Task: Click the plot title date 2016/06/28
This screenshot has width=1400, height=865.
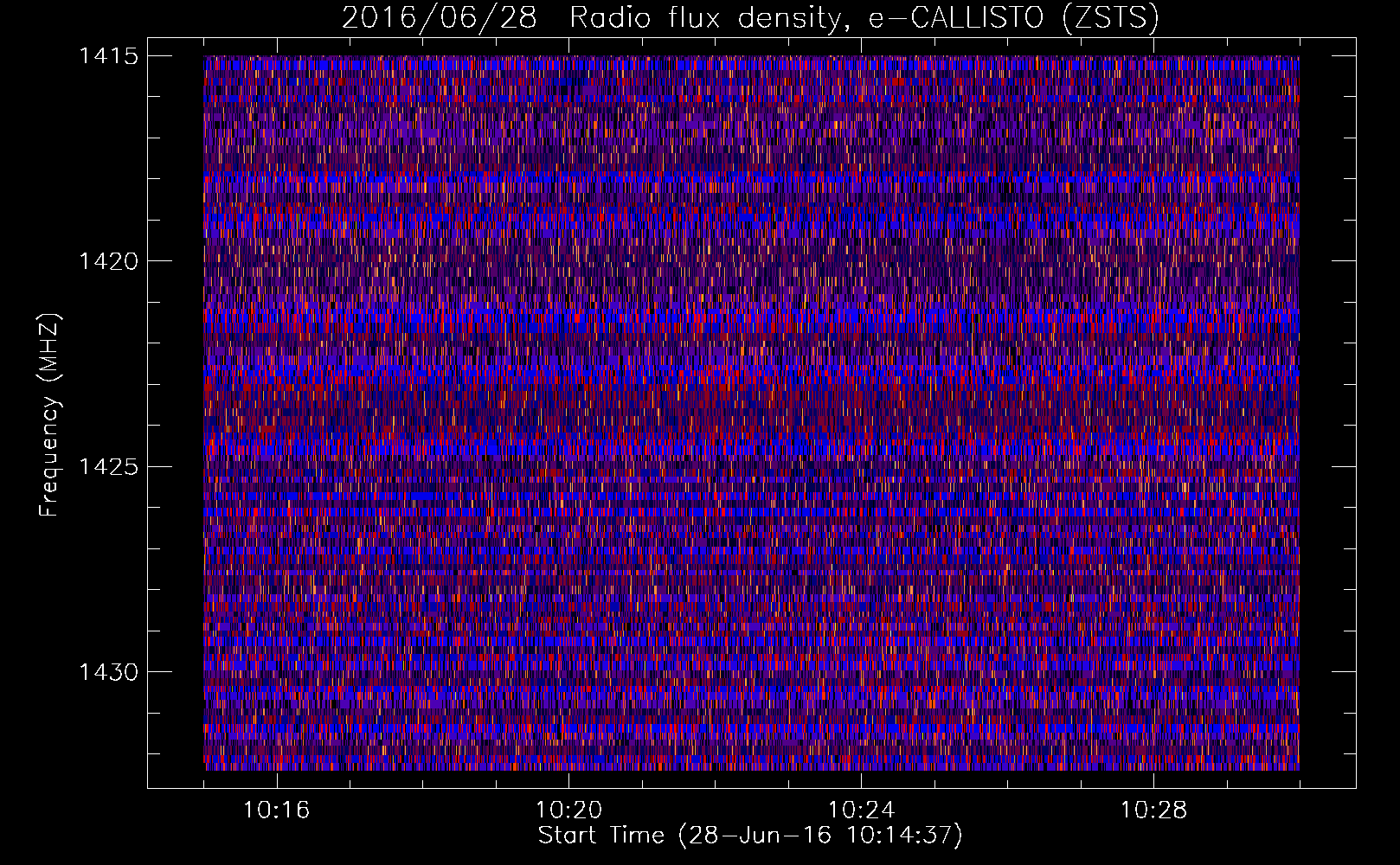Action: click(439, 17)
